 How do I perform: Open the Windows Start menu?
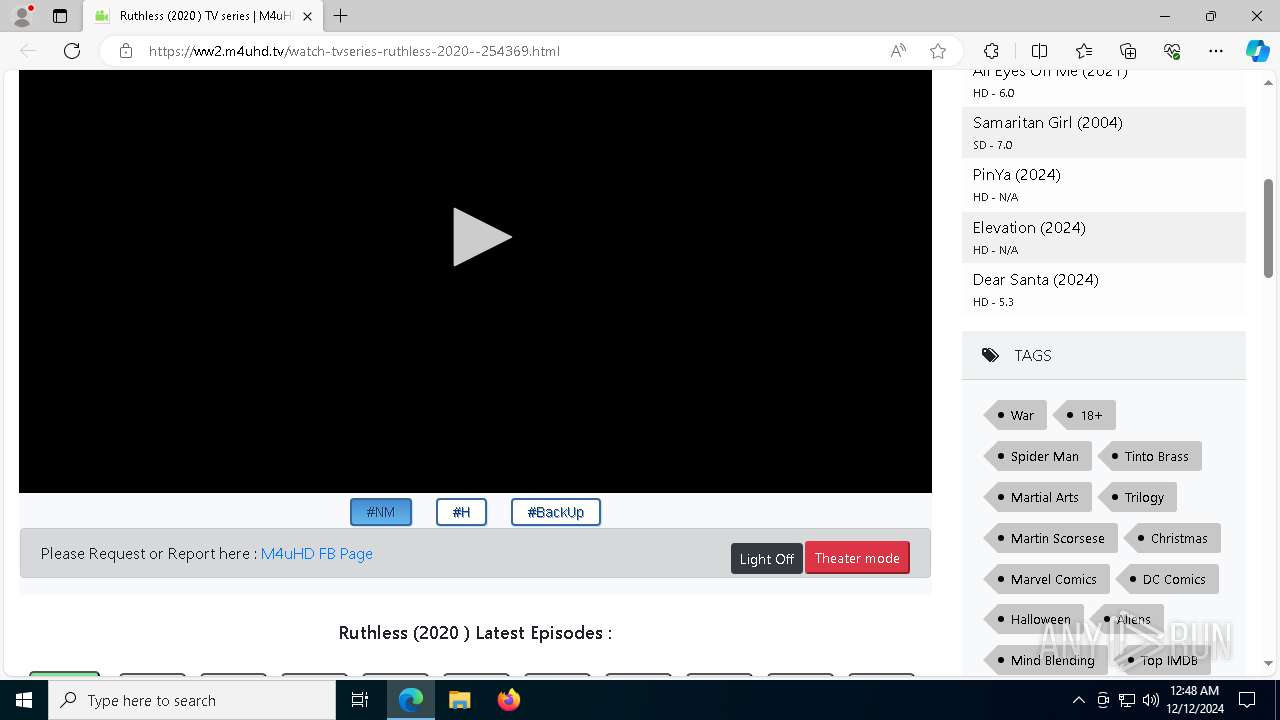click(x=24, y=700)
